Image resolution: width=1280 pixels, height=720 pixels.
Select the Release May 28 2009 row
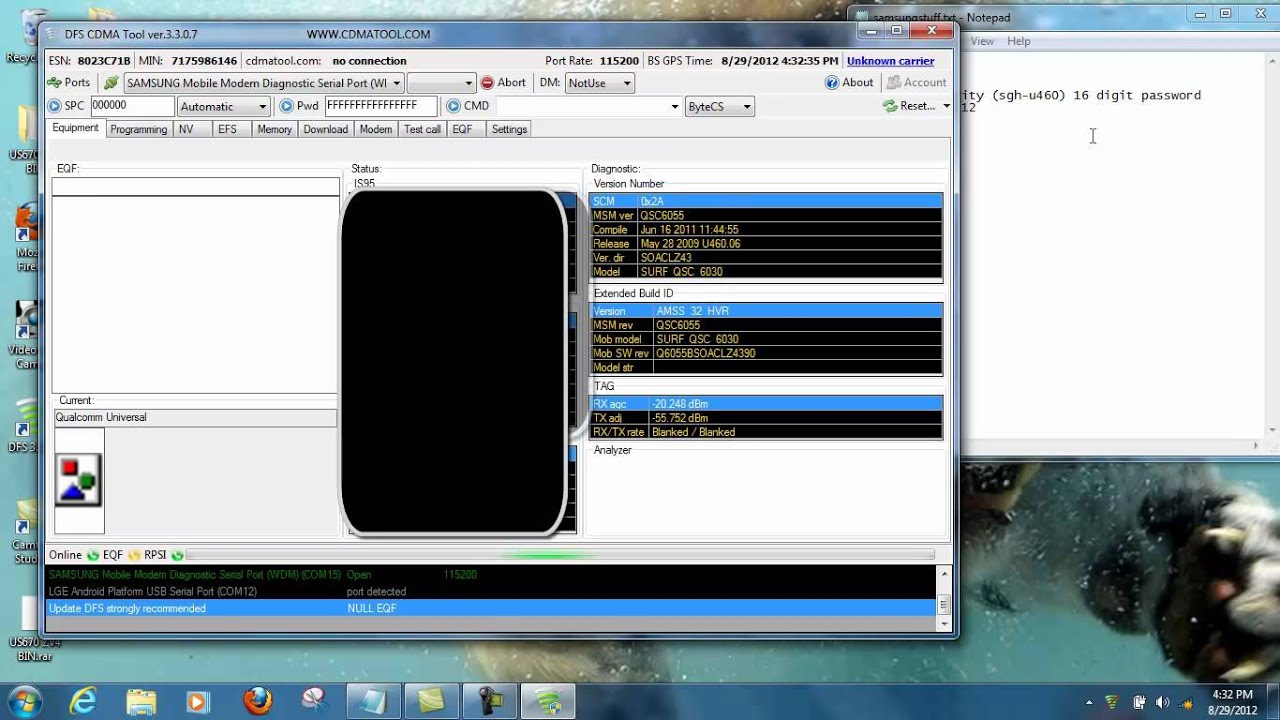click(x=766, y=243)
